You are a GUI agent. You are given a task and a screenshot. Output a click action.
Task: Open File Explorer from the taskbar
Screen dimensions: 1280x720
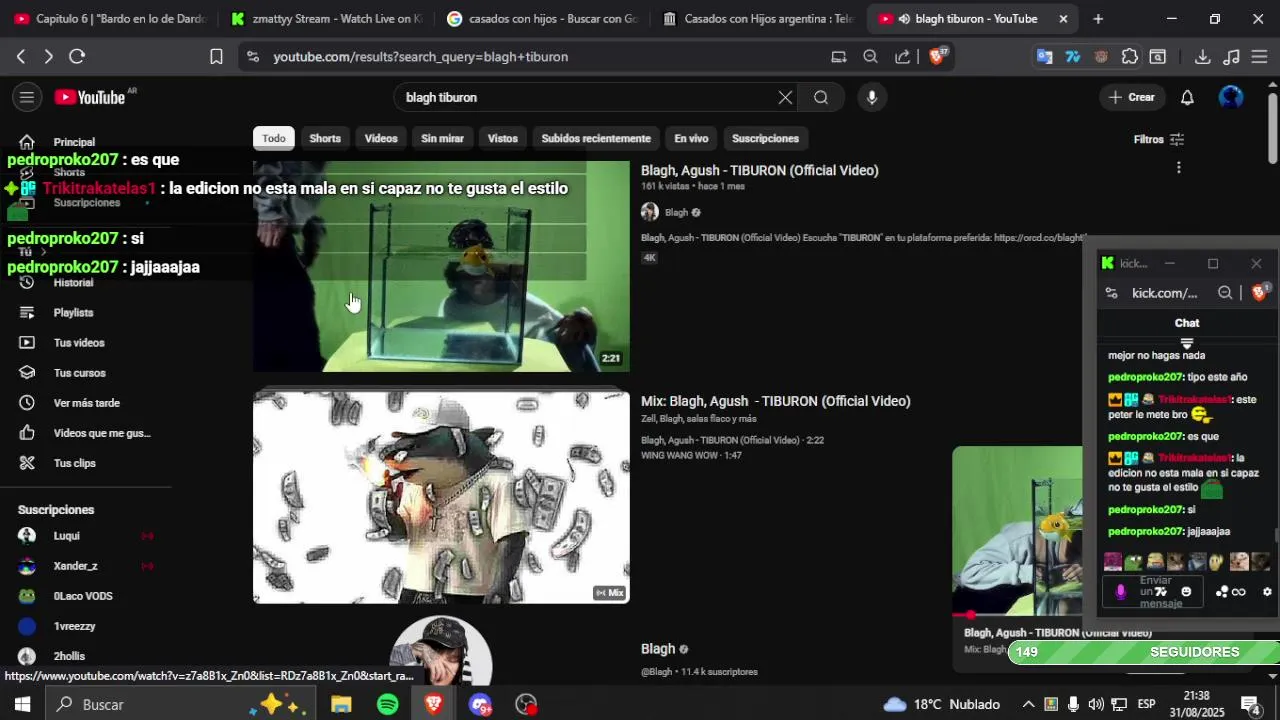tap(341, 705)
